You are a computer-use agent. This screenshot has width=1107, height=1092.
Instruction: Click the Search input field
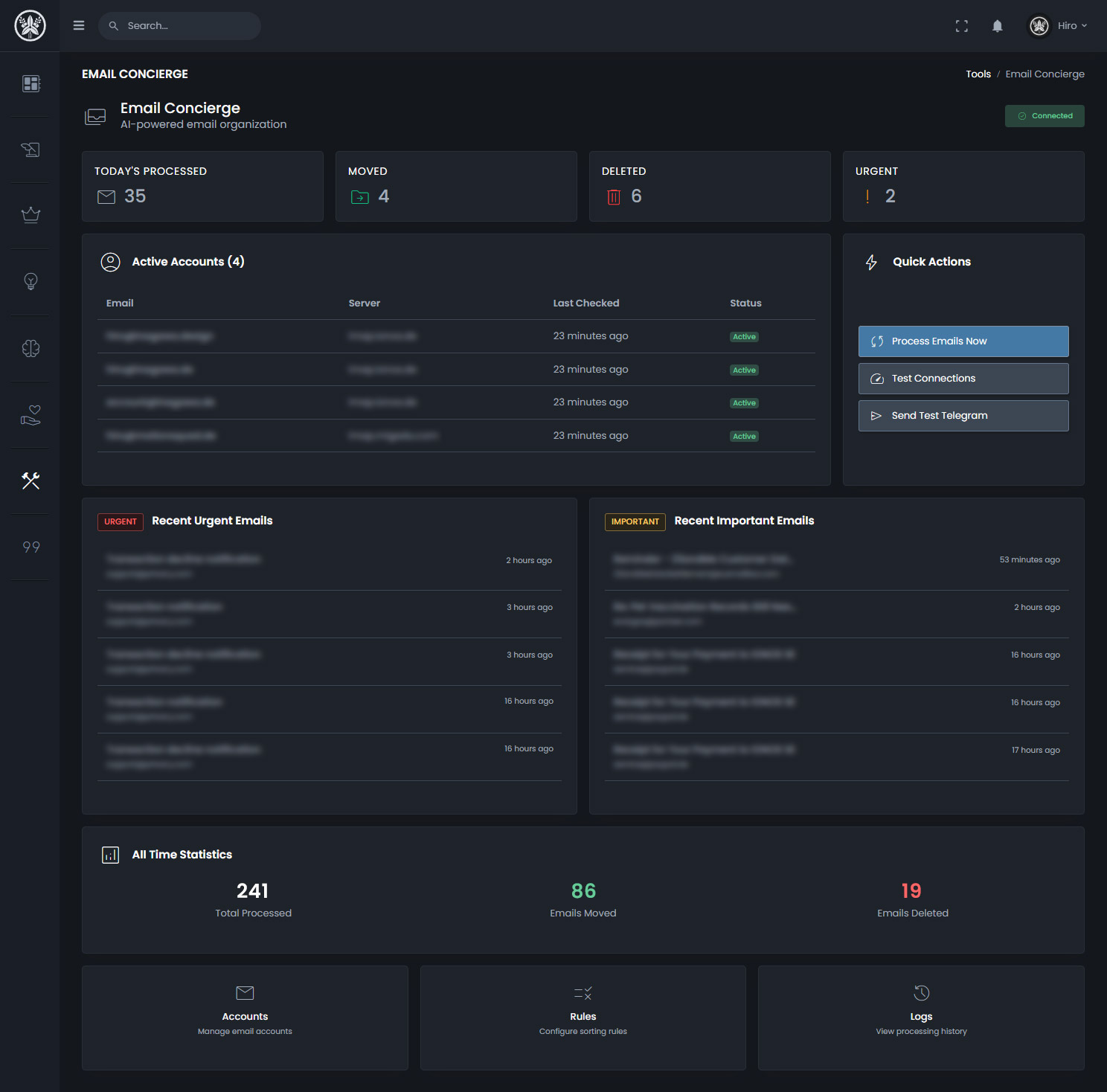coord(179,25)
